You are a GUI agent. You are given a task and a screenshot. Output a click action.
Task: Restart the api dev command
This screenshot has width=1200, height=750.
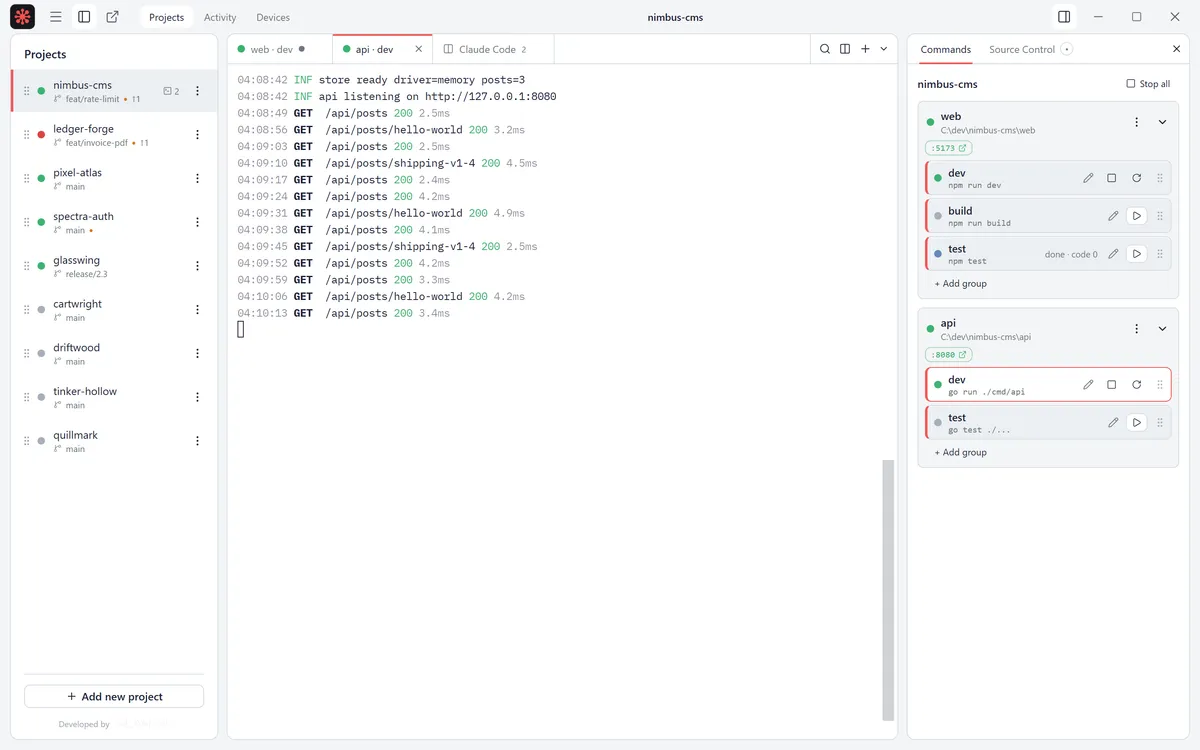(x=1137, y=385)
